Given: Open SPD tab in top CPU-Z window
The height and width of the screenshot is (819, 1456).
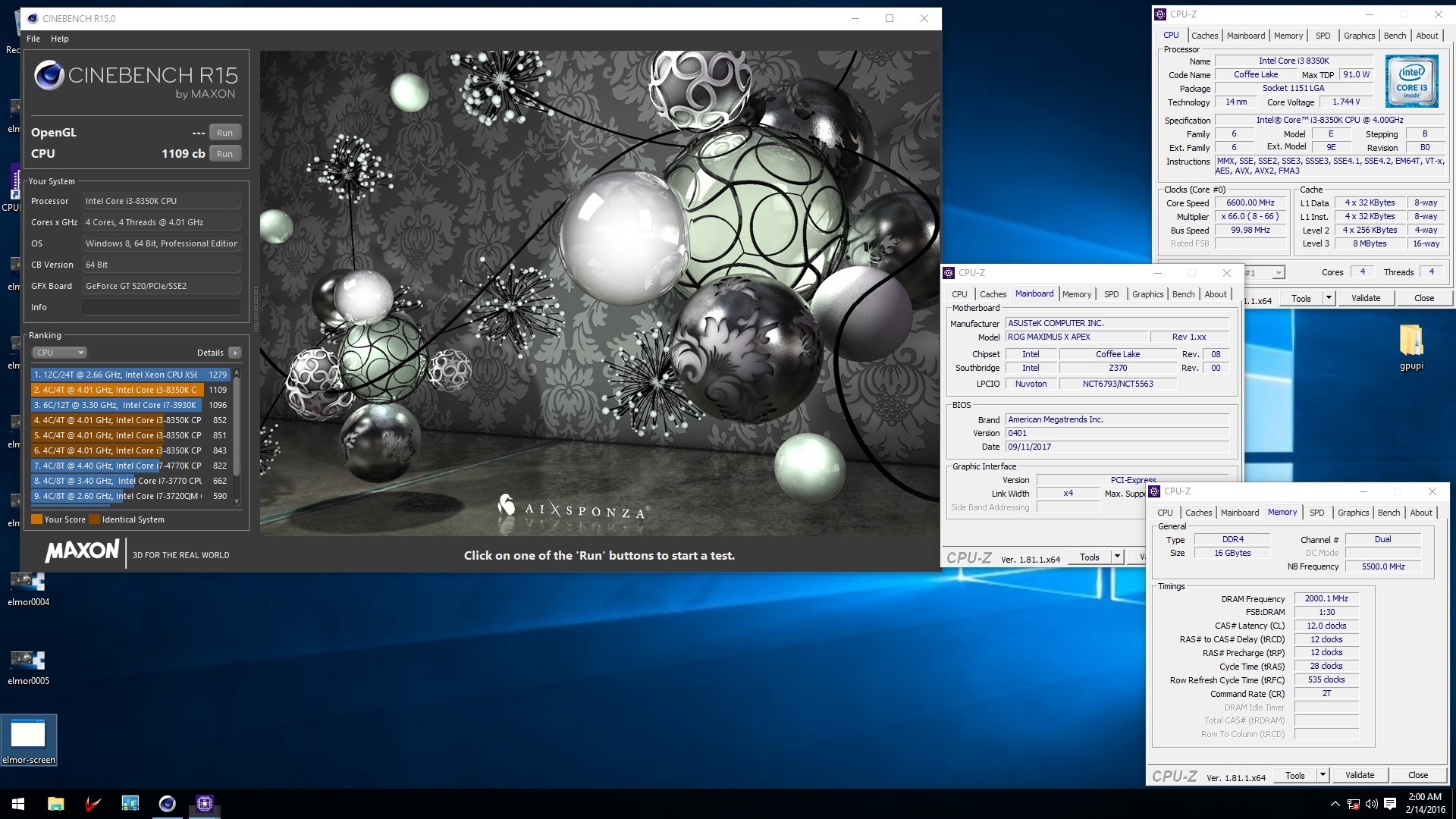Looking at the screenshot, I should coord(1323,36).
